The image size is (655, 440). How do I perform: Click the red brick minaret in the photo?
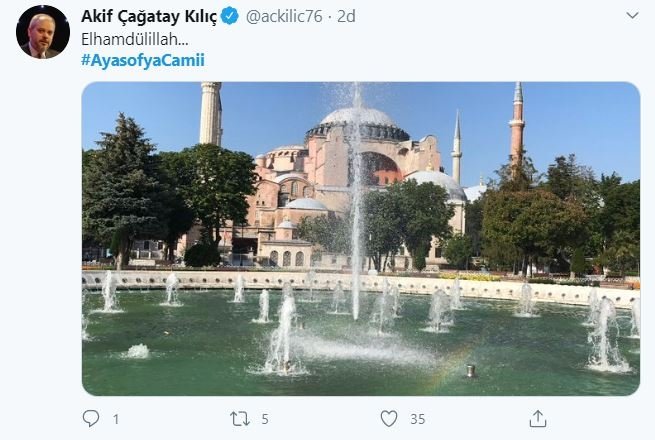[517, 125]
